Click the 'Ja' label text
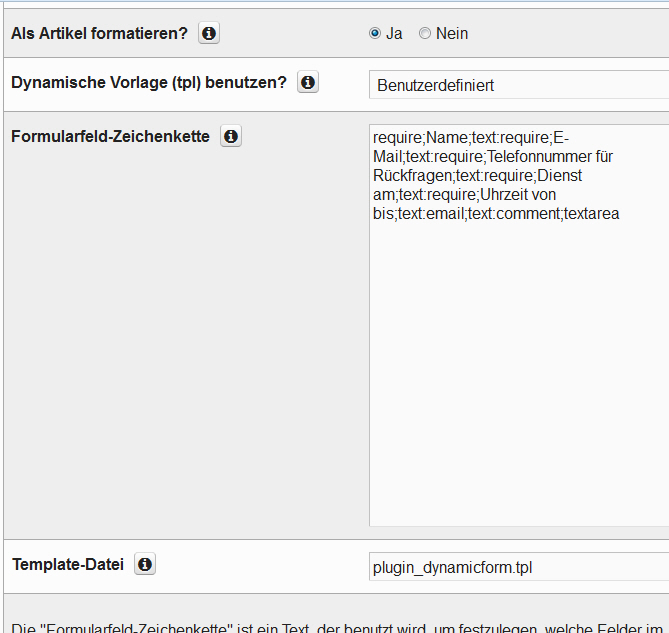This screenshot has width=669, height=633. [394, 34]
